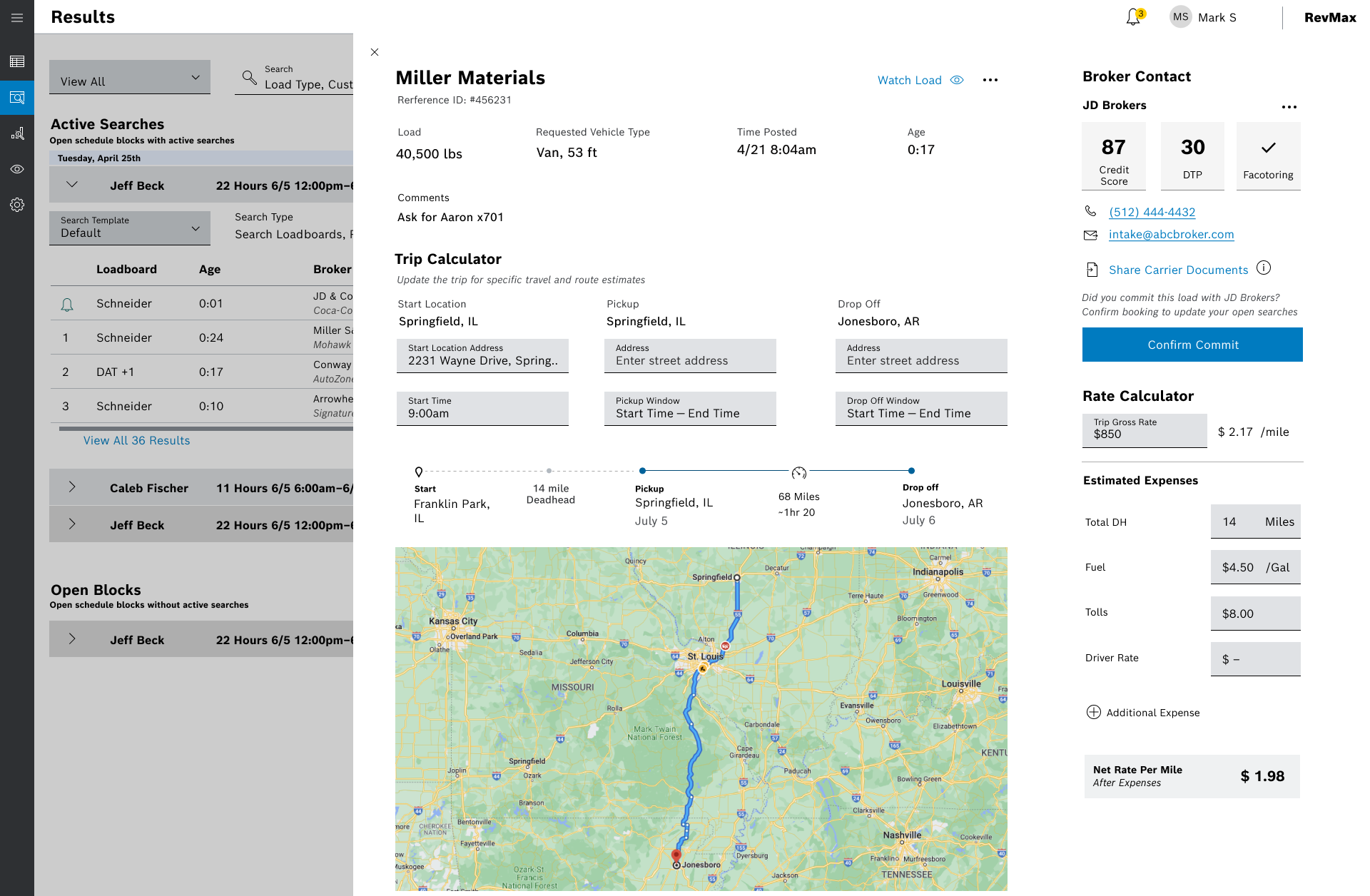Open the Search Template Default dropdown
Image resolution: width=1370 pixels, height=896 pixels.
(x=130, y=228)
